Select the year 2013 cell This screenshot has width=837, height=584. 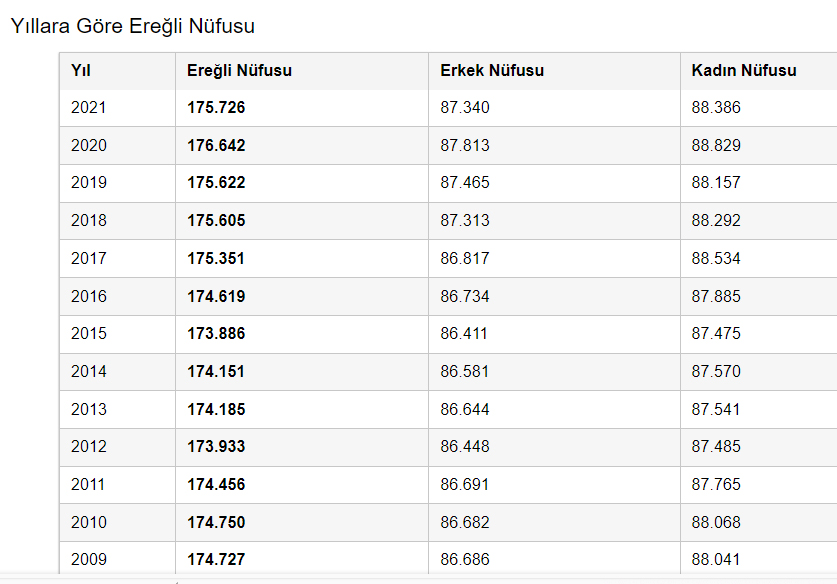pos(89,409)
